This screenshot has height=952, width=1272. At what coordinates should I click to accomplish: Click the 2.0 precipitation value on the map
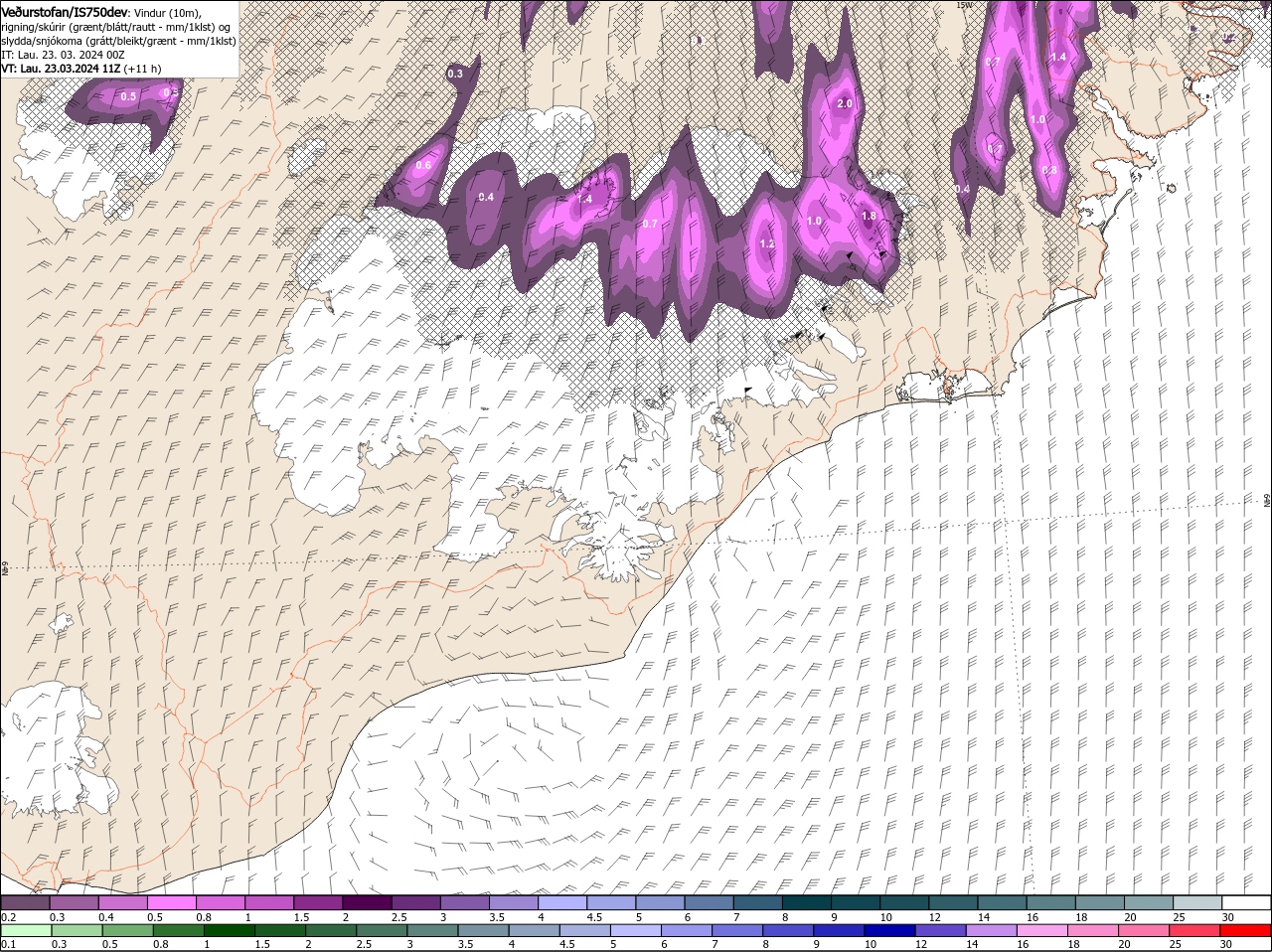tap(846, 104)
